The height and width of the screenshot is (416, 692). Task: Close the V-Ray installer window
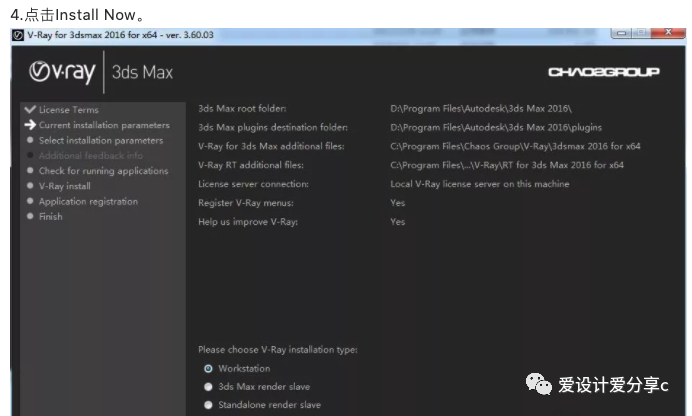pos(668,33)
